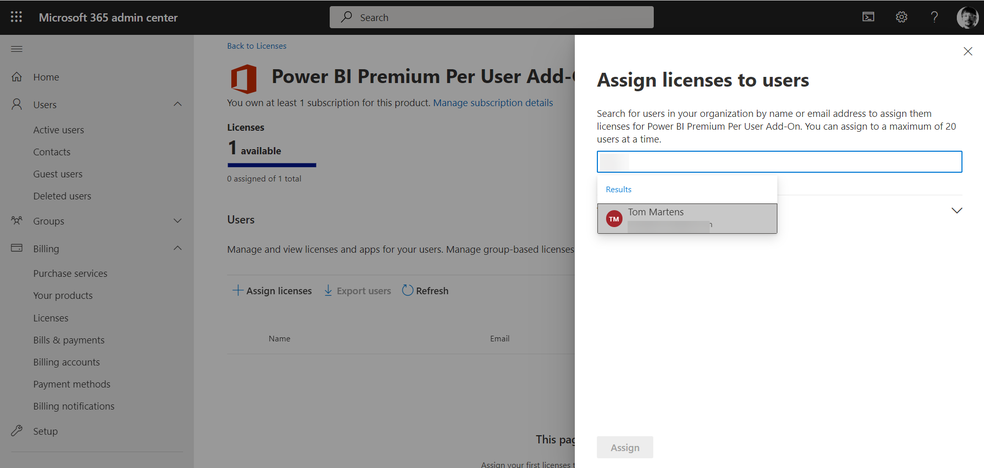This screenshot has width=984, height=468.
Task: Focus the user search input in panel
Action: (779, 162)
